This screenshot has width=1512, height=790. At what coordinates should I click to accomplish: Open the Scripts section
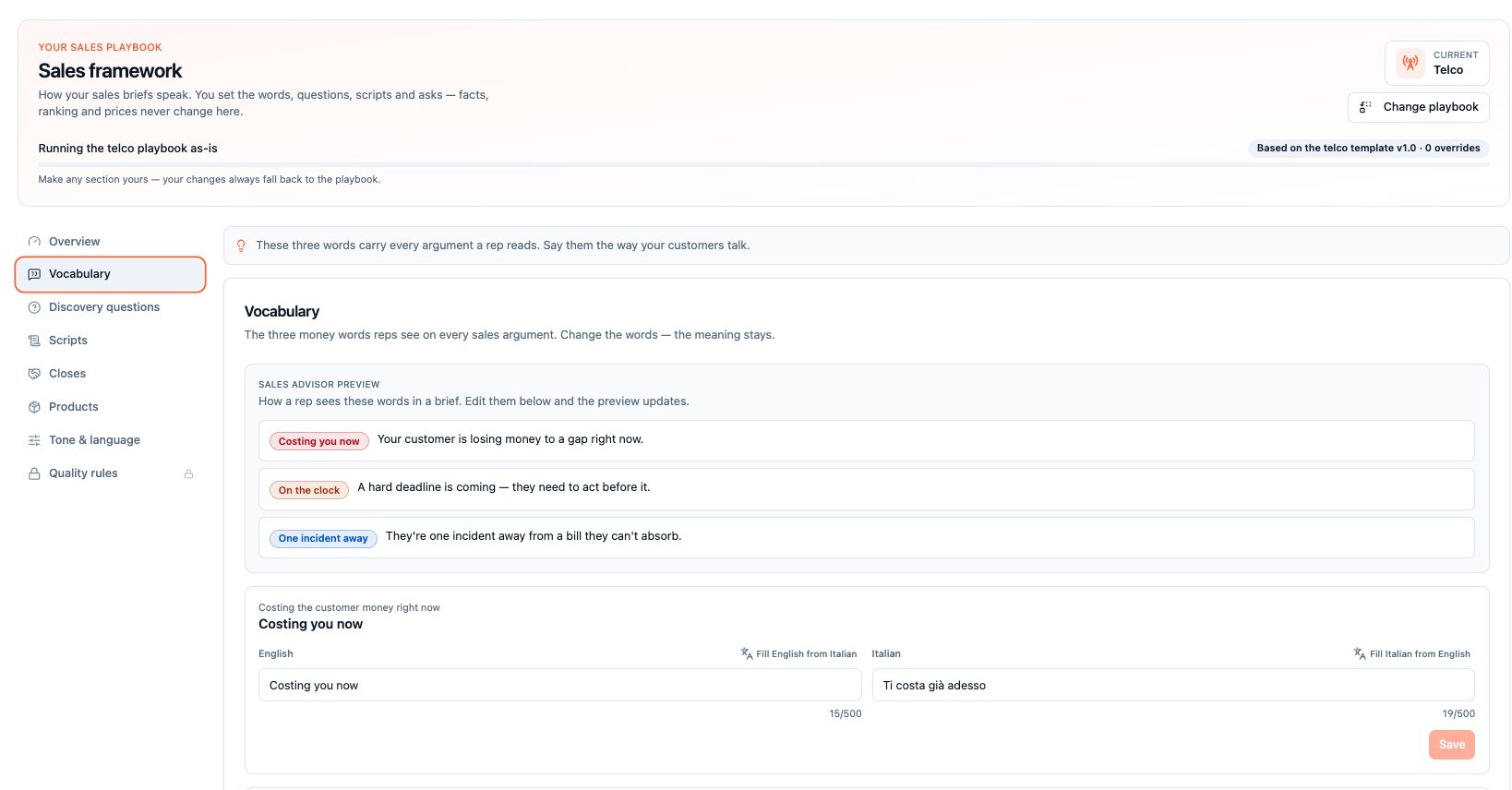tap(110, 341)
